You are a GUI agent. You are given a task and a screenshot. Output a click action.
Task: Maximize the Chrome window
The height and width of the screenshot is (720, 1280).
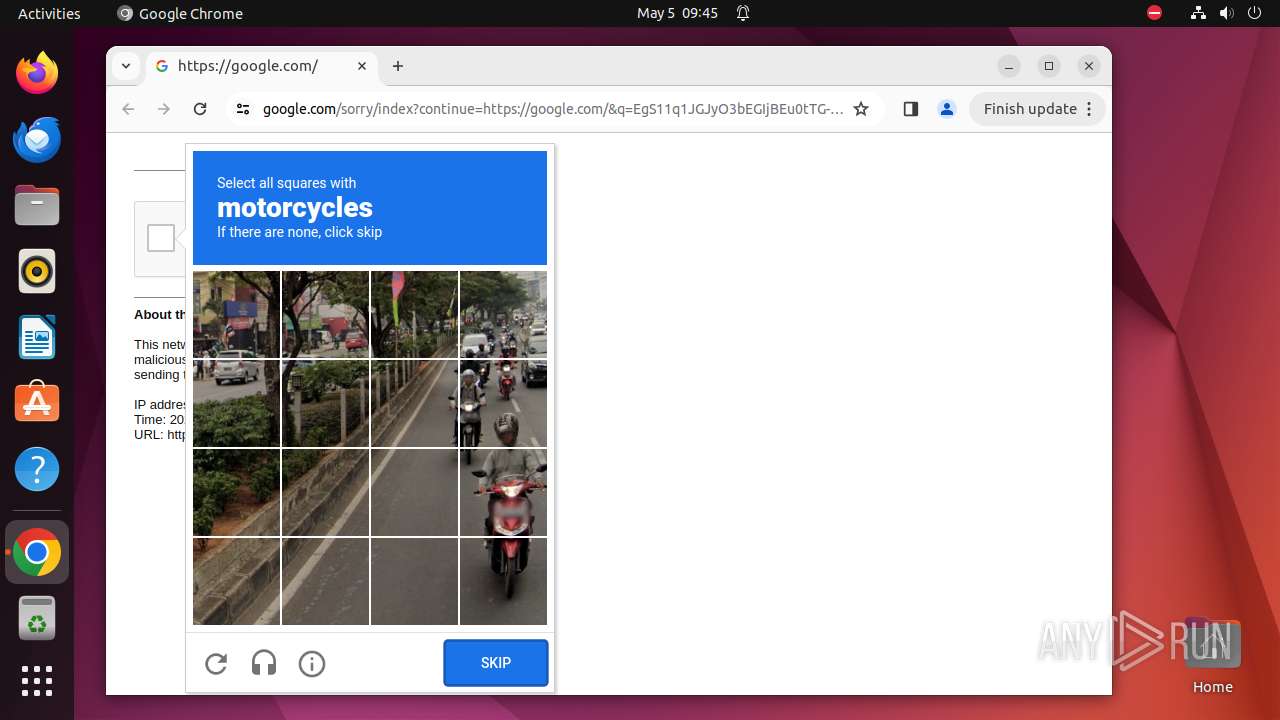(1049, 66)
